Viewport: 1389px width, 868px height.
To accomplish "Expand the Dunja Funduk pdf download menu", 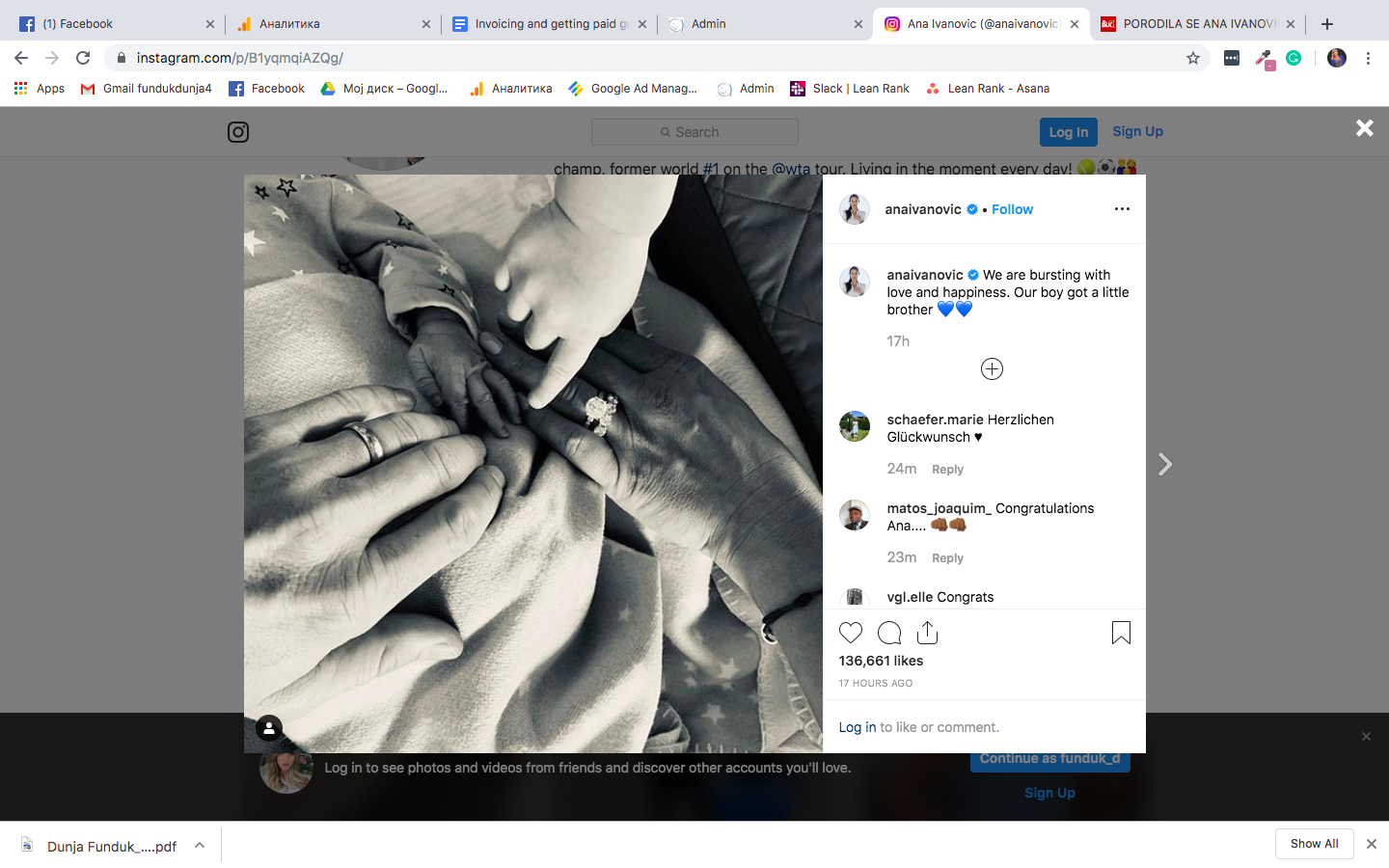I will (x=200, y=846).
